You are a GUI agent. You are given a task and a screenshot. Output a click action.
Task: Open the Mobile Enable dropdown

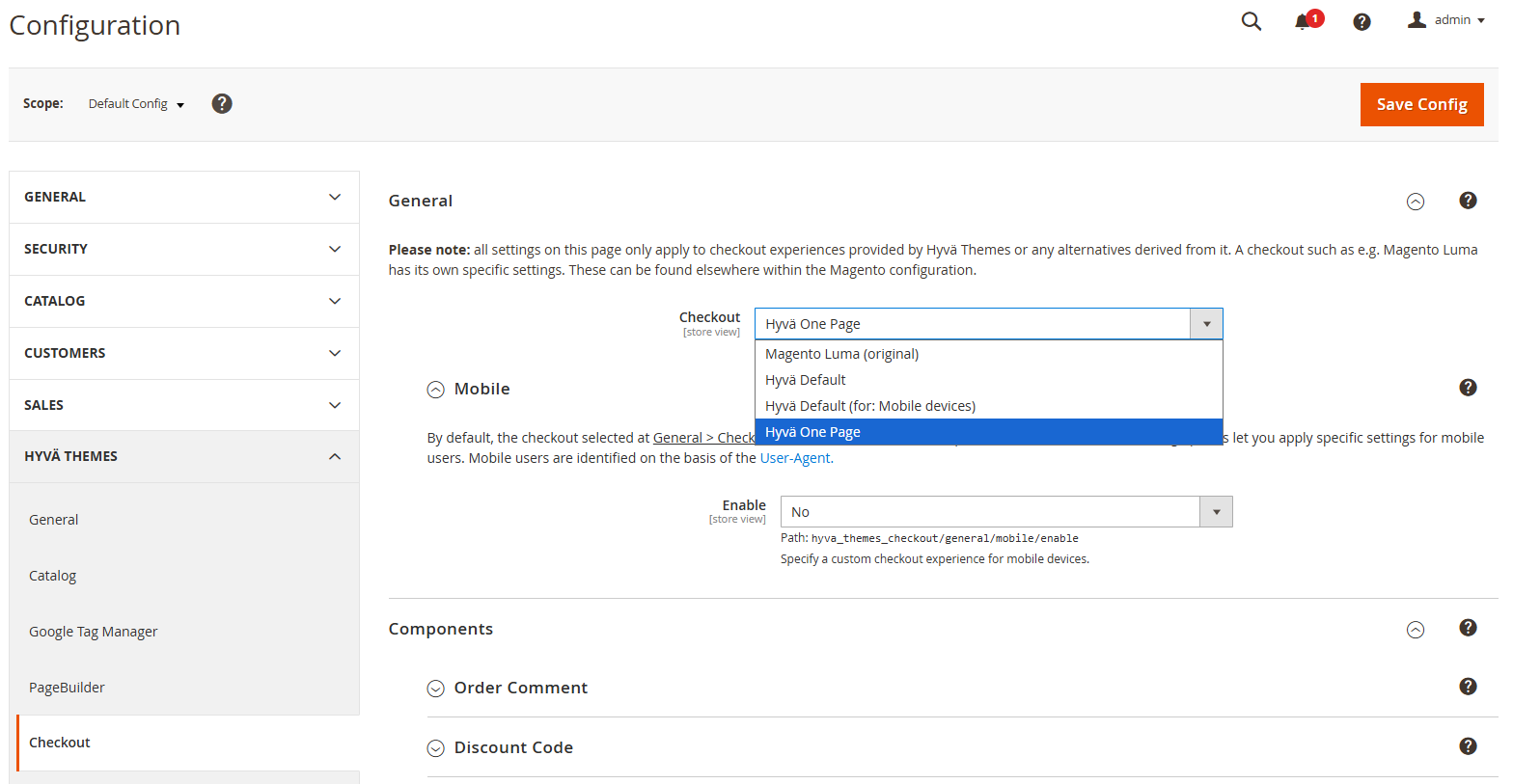pyautogui.click(x=1005, y=512)
